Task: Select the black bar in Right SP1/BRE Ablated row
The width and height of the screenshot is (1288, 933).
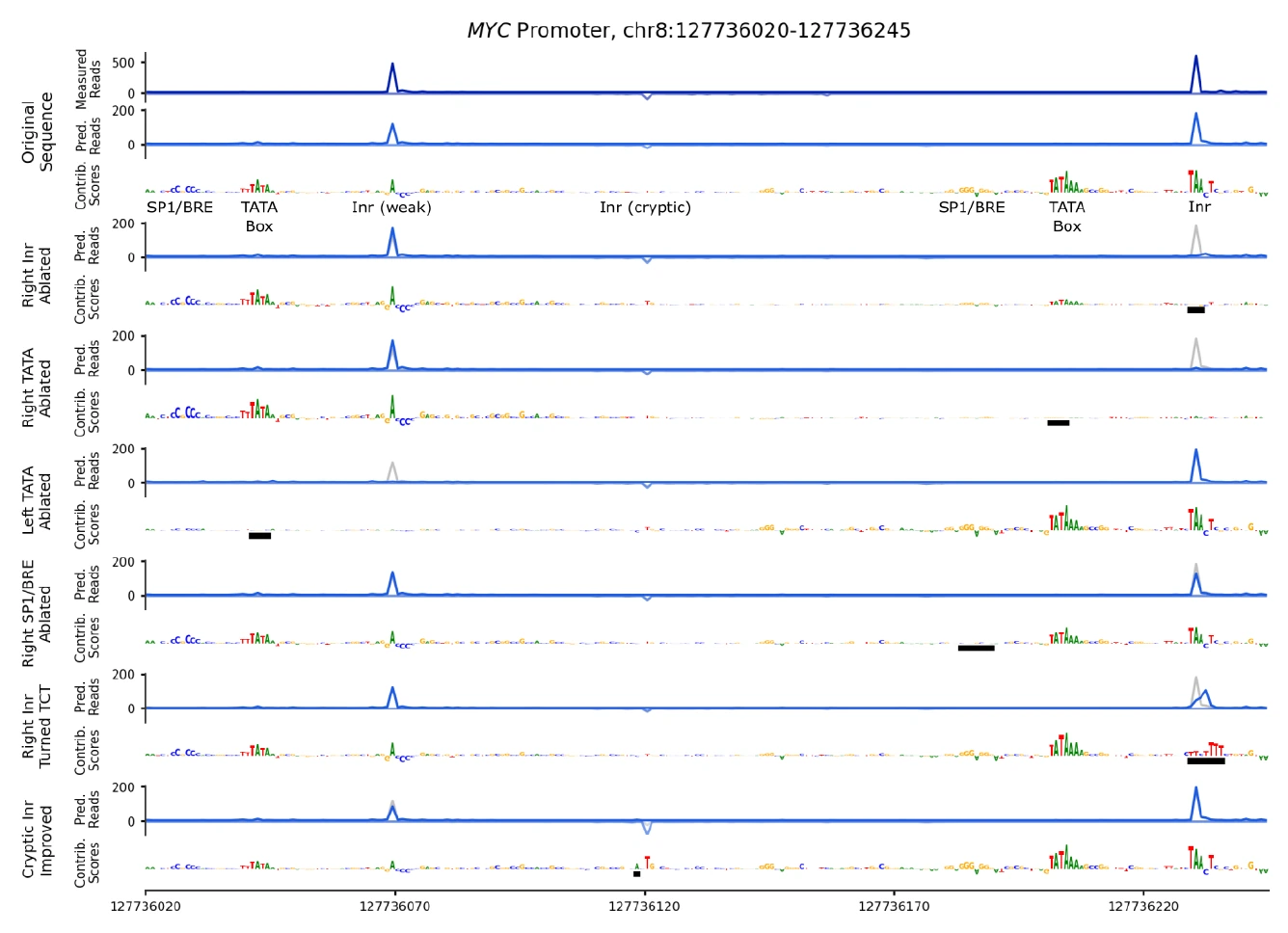Action: pos(976,648)
